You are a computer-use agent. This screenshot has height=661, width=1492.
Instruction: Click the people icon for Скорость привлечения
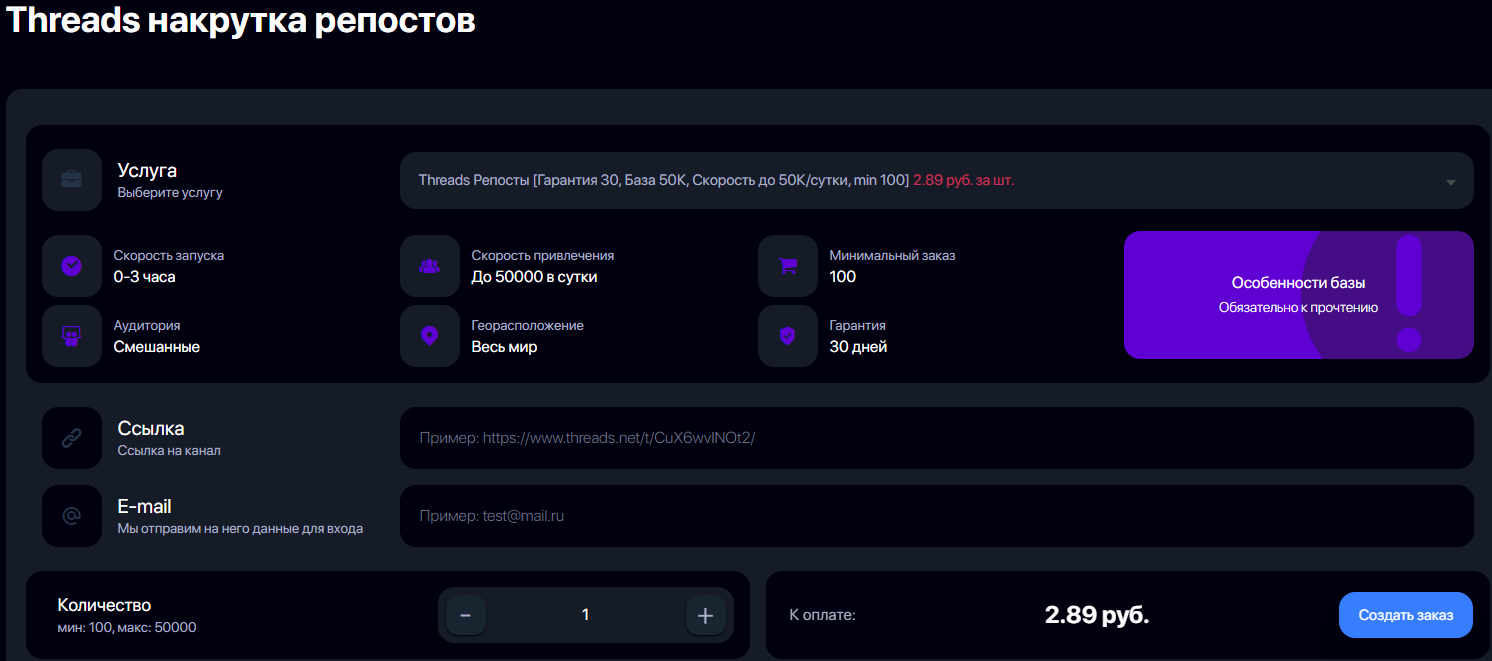coord(430,266)
